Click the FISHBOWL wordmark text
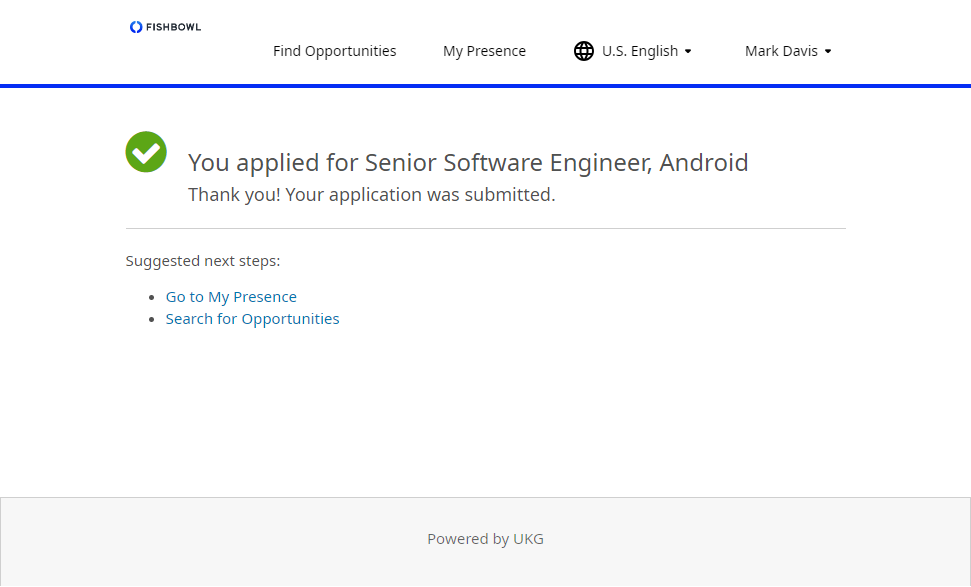 (x=174, y=27)
